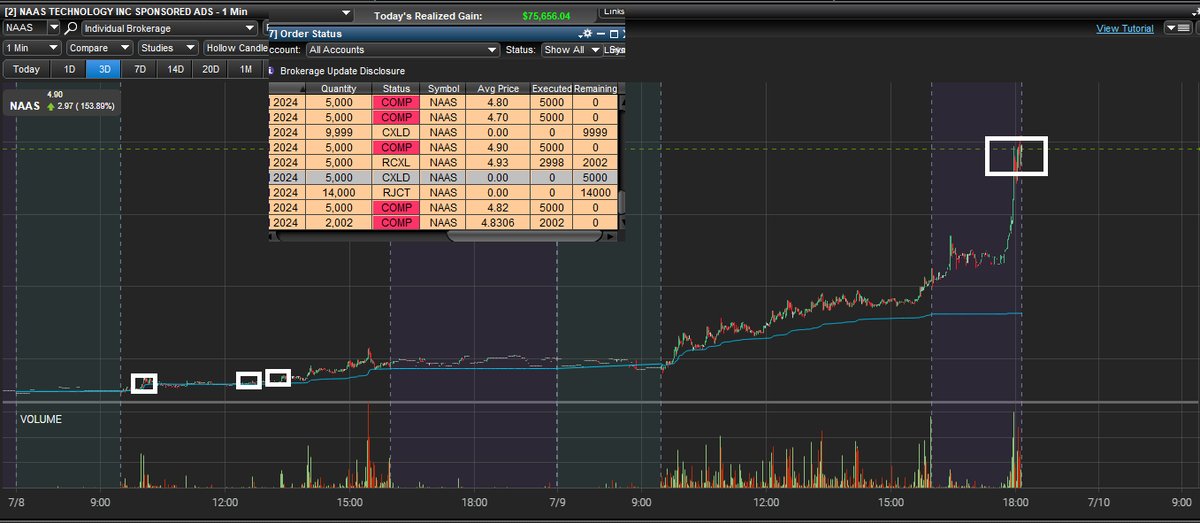1200x523 pixels.
Task: Click the NAAS 4.90 price label on chart
Action: click(x=63, y=100)
